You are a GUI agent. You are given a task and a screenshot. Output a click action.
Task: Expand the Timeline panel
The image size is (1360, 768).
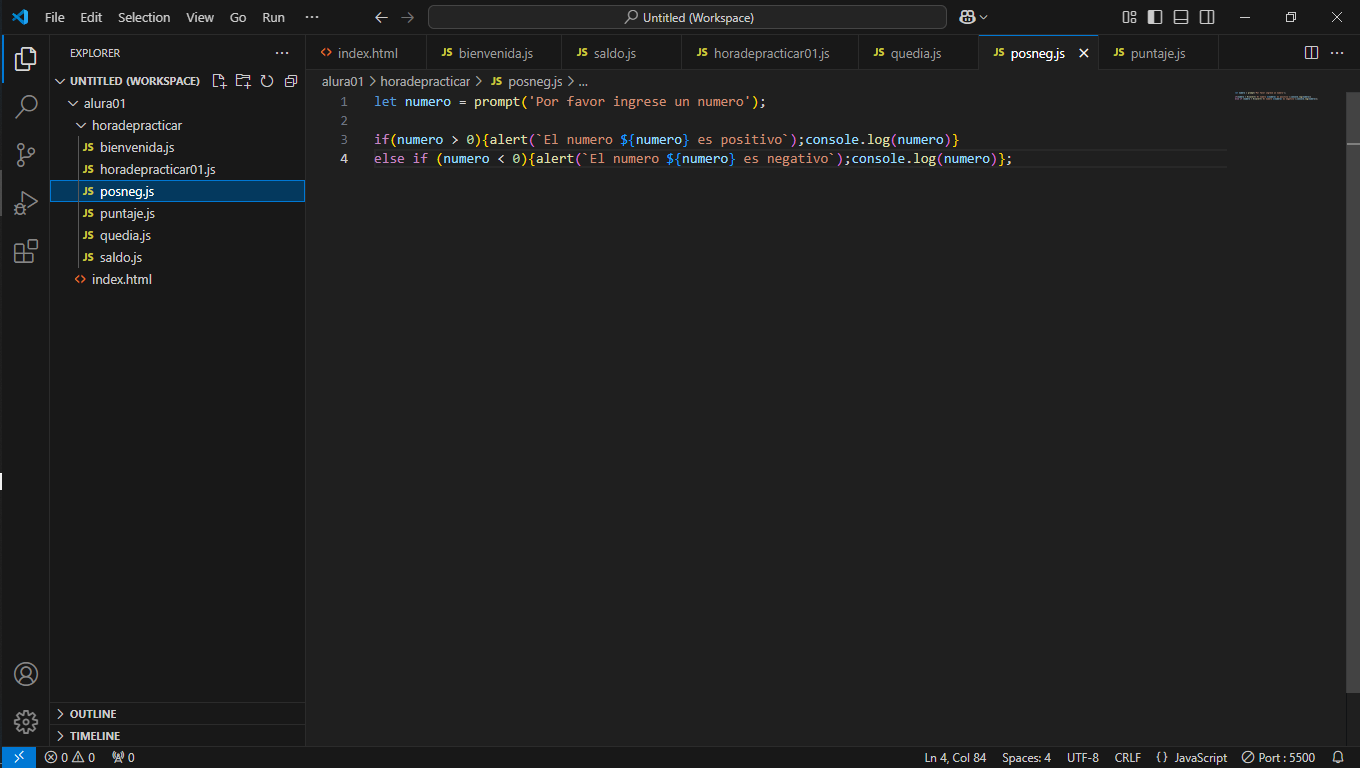[x=177, y=736]
